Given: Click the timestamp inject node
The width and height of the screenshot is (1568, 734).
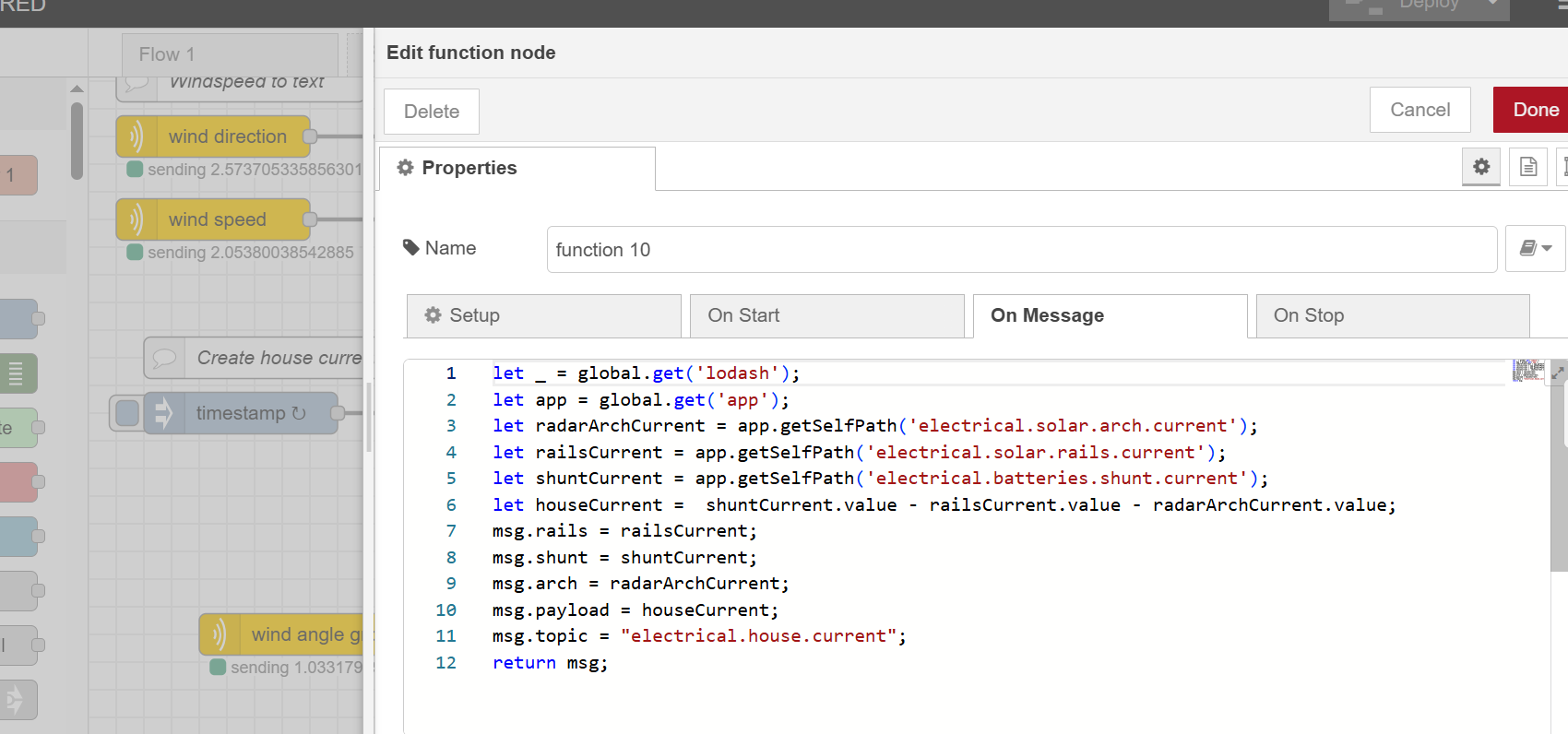Looking at the screenshot, I should 241,413.
